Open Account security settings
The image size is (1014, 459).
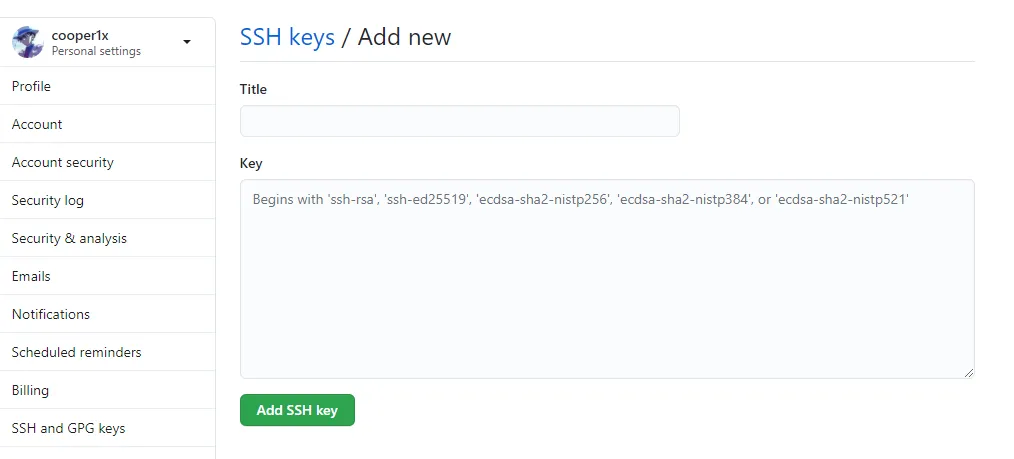pos(63,162)
